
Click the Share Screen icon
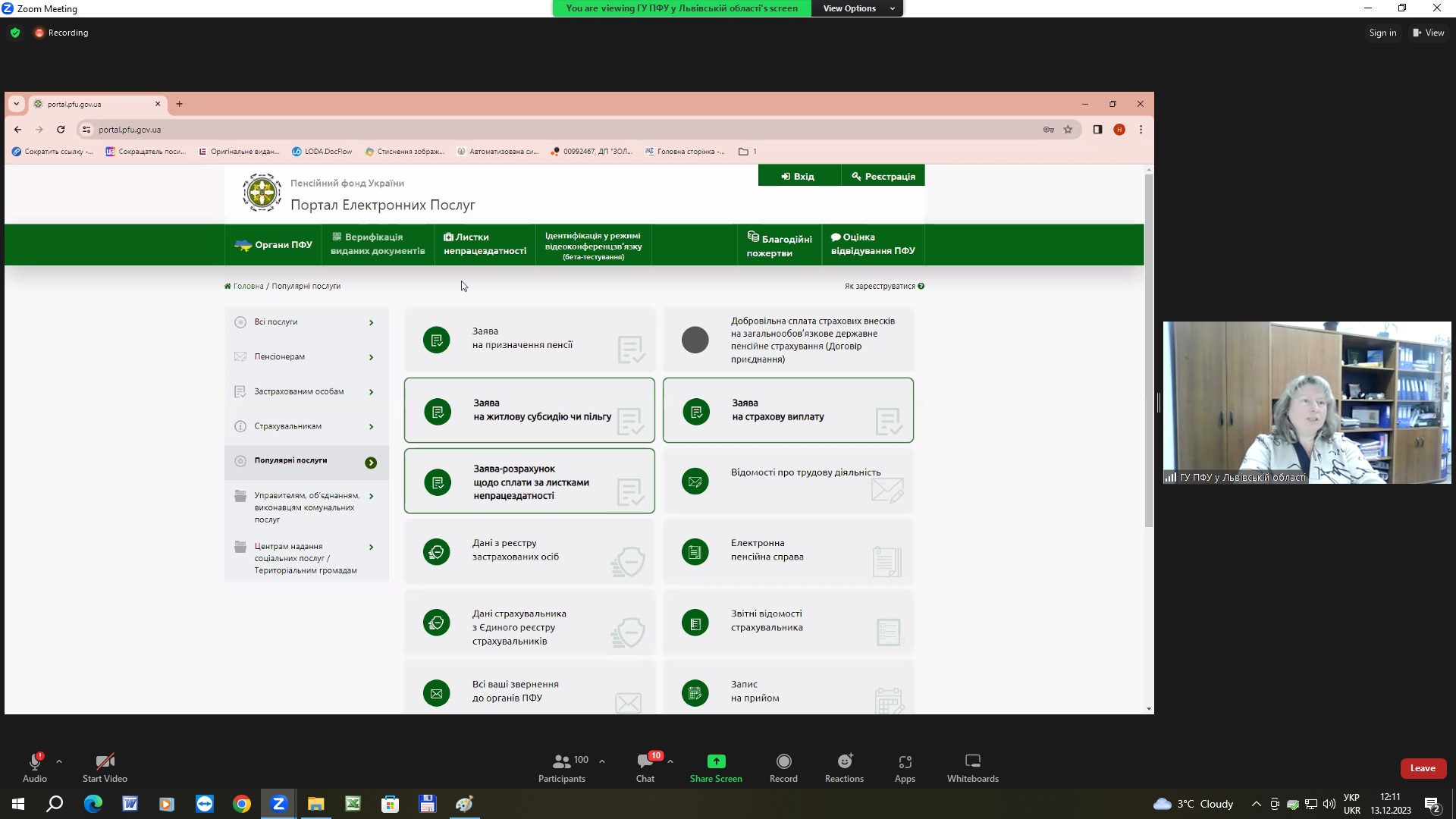tap(716, 761)
